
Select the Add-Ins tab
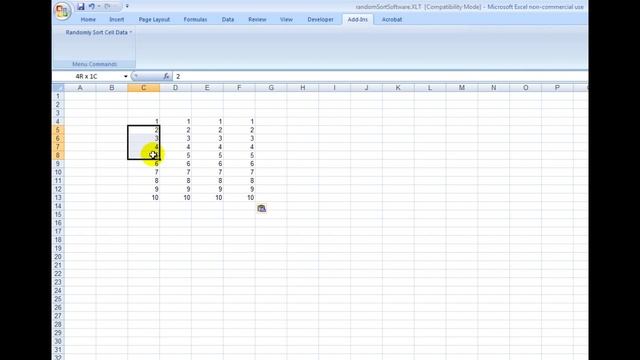[358, 20]
